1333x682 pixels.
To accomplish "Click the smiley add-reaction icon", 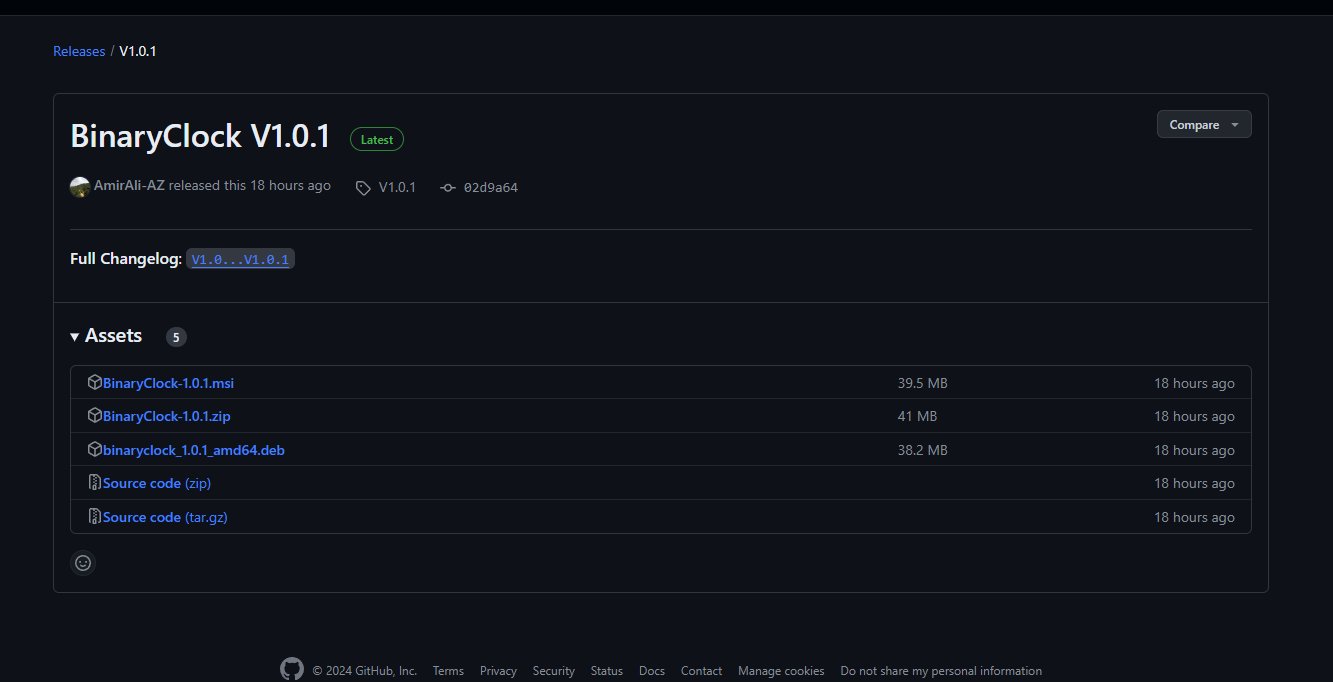I will (x=83, y=563).
